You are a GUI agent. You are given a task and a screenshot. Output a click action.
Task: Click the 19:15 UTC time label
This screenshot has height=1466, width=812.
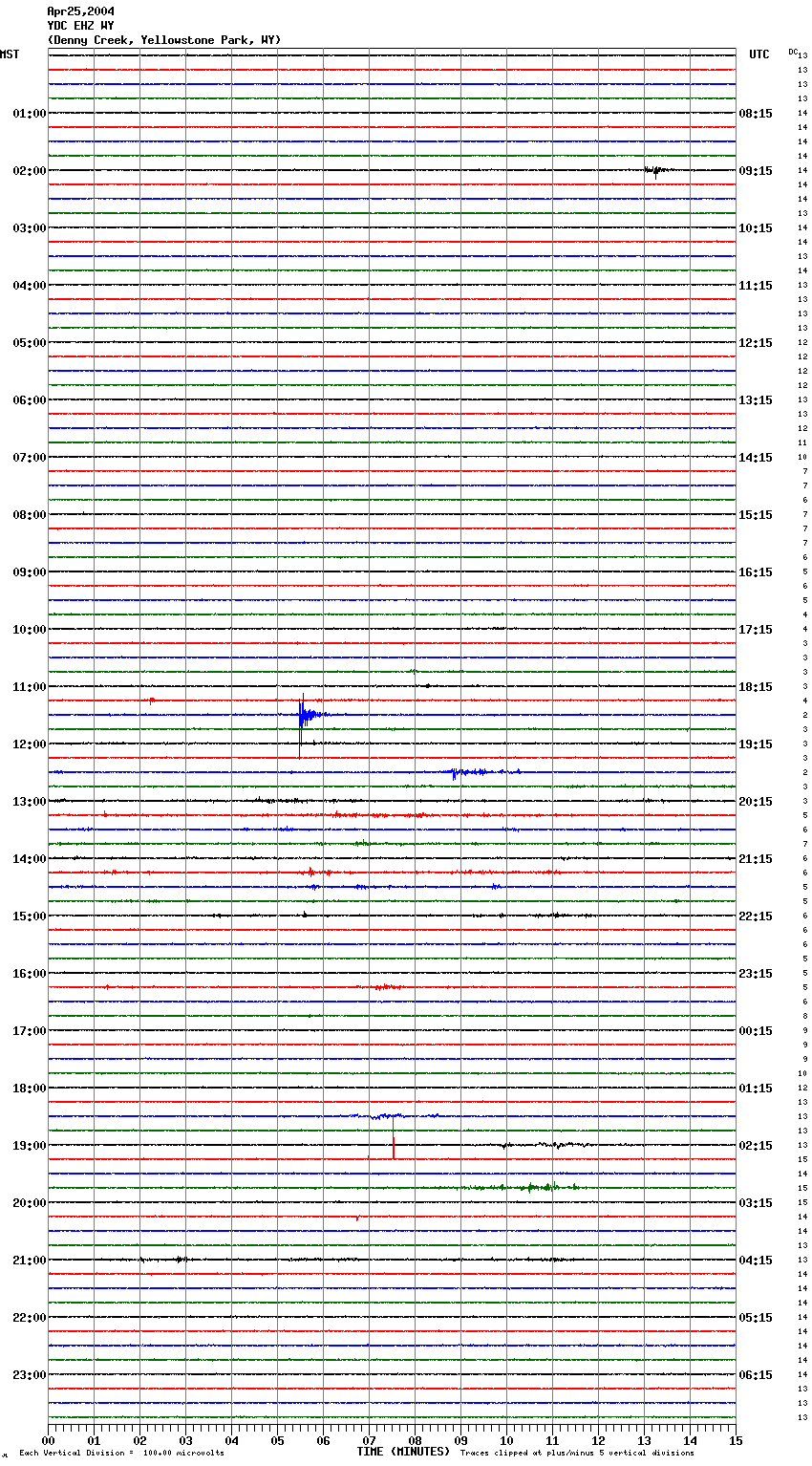coord(756,744)
